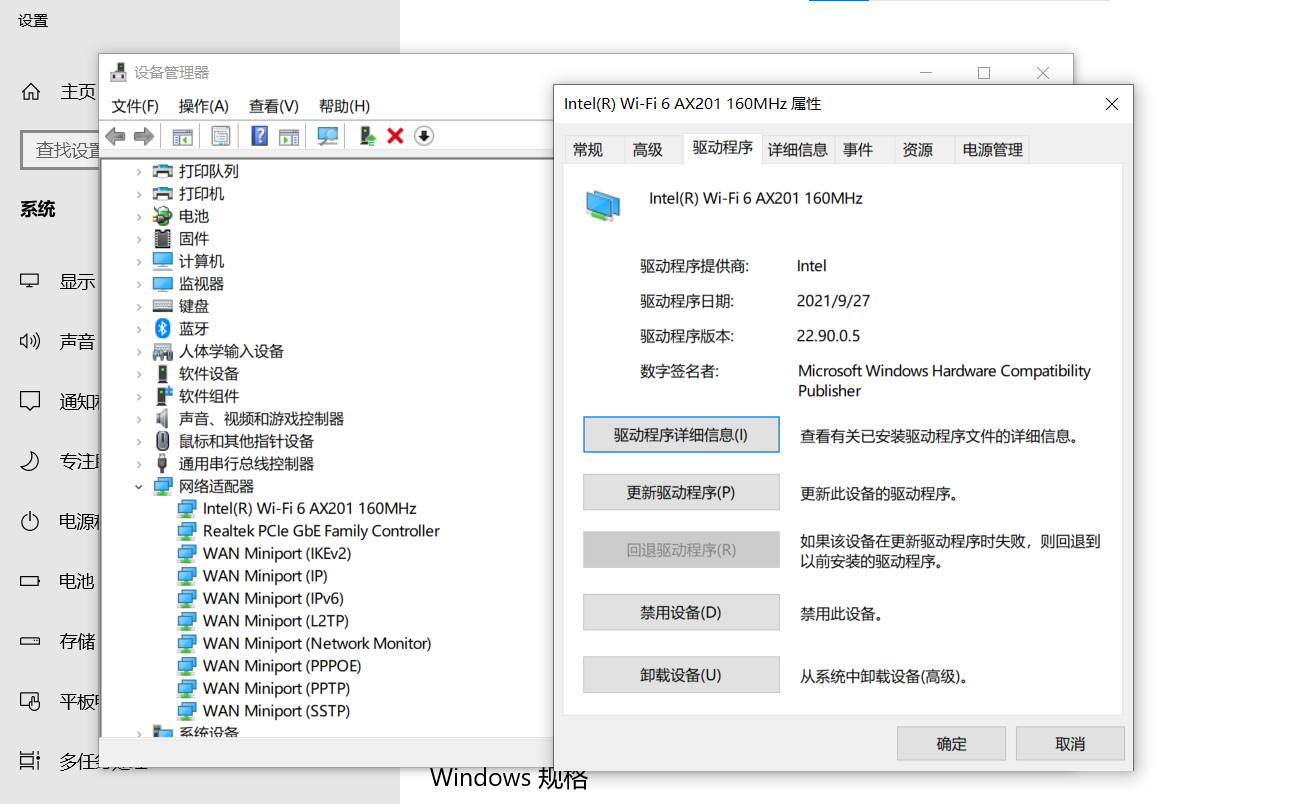The image size is (1306, 804).
Task: Click the 卸载设备(U) button
Action: (681, 674)
